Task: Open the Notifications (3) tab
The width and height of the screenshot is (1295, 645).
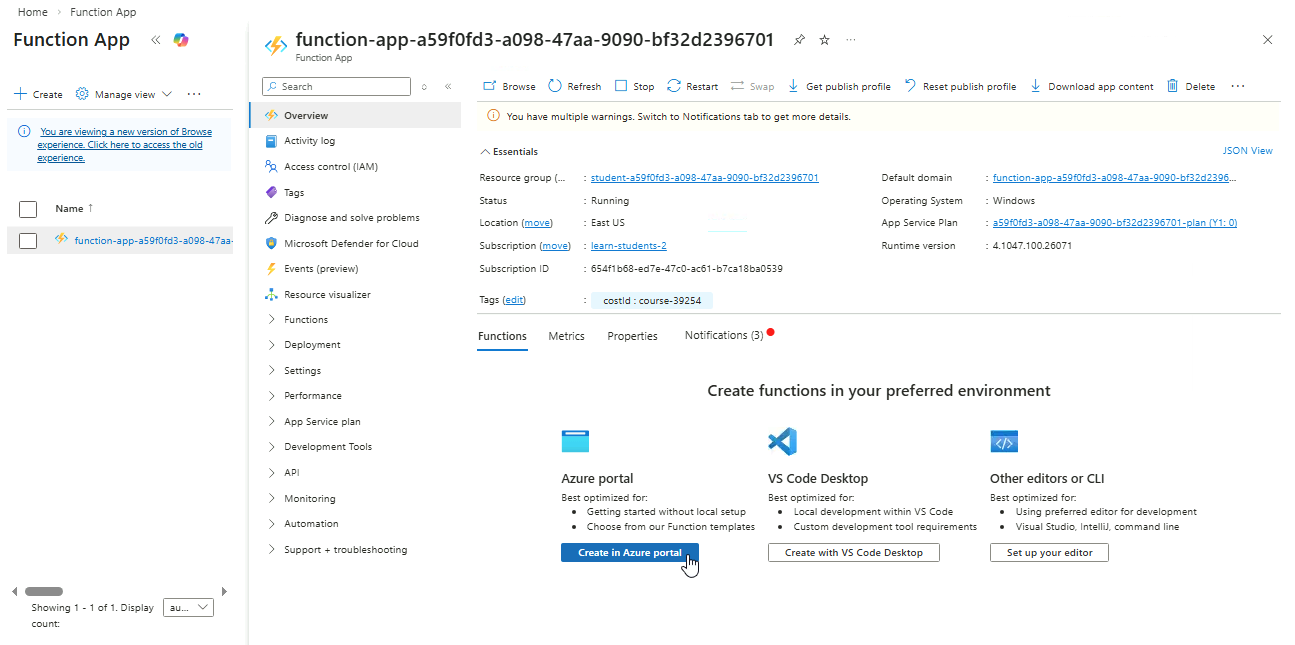Action: point(723,336)
